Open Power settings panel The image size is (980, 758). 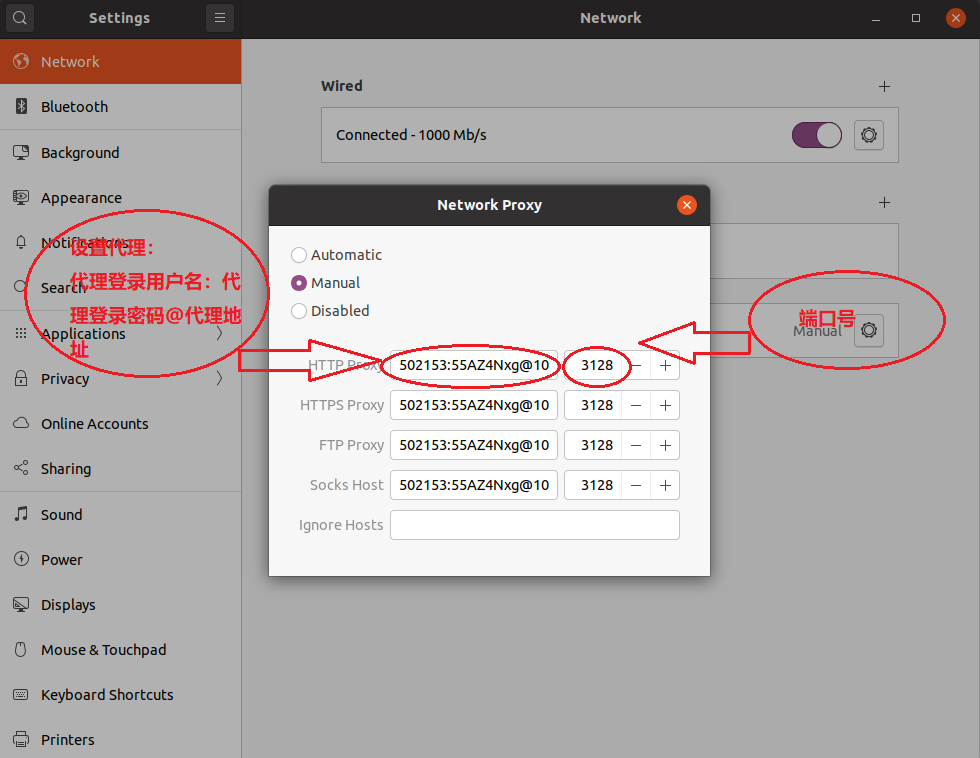[121, 559]
